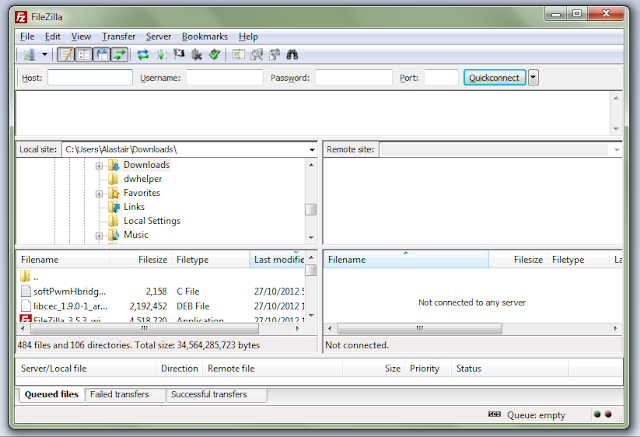Click the Server/Local file queue column header

click(86, 368)
